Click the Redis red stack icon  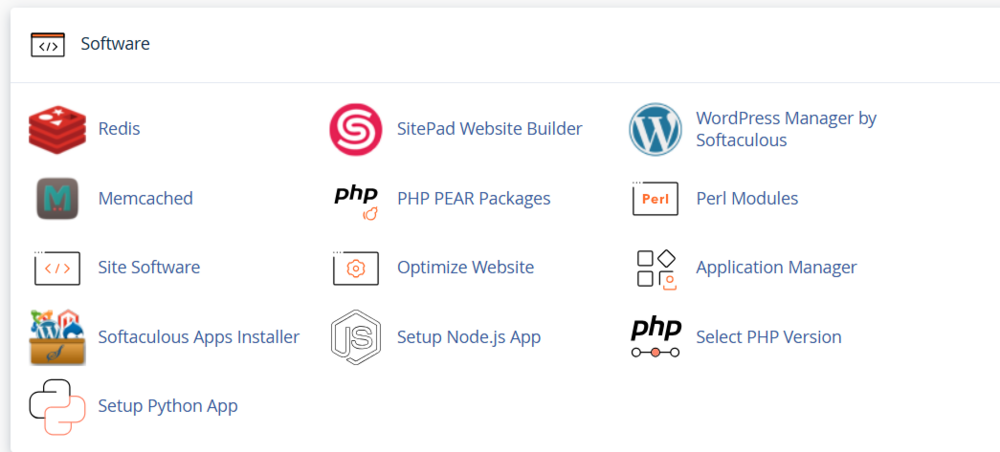point(57,129)
